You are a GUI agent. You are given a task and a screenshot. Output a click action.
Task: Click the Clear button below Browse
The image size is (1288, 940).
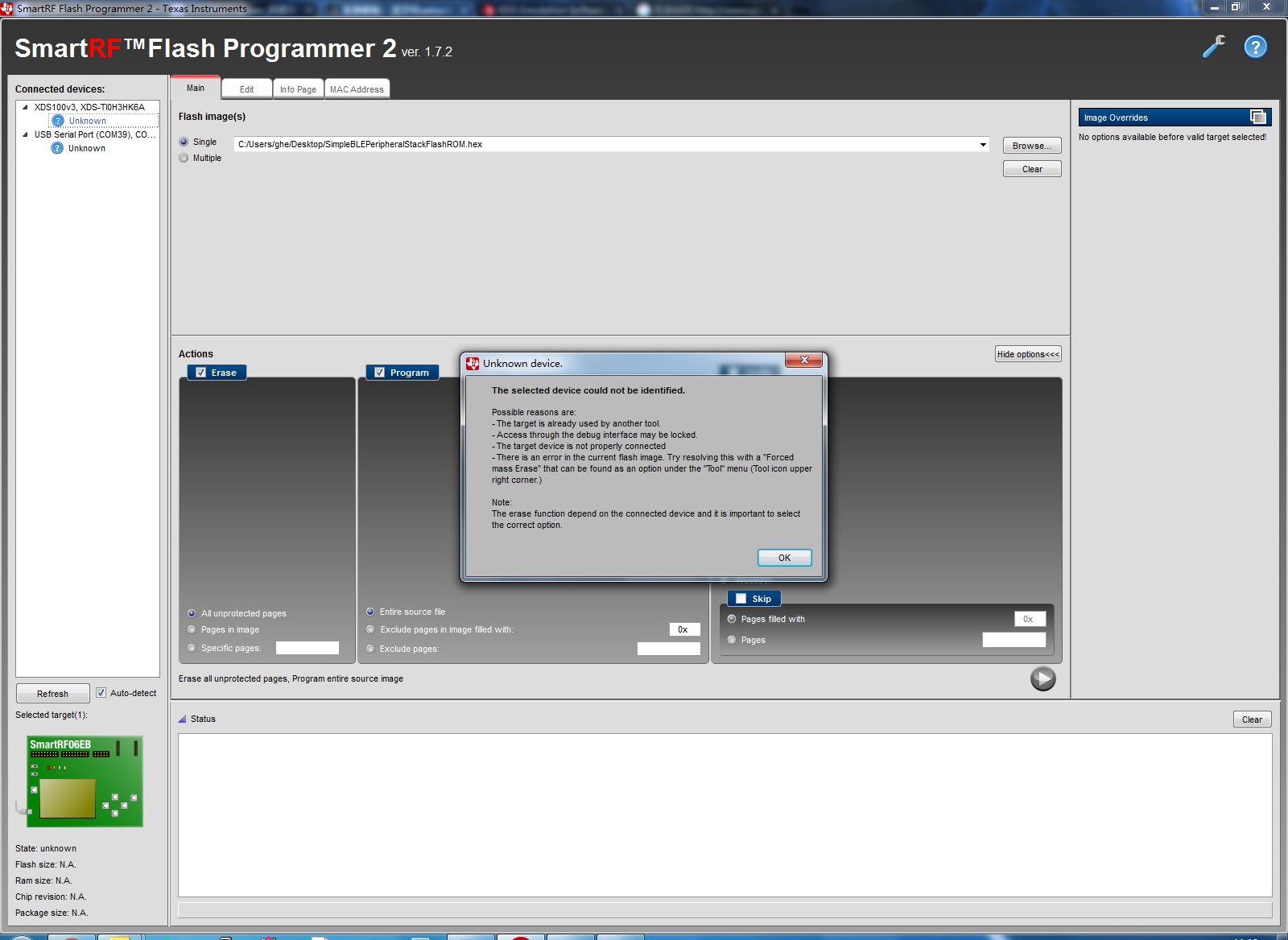point(1032,169)
